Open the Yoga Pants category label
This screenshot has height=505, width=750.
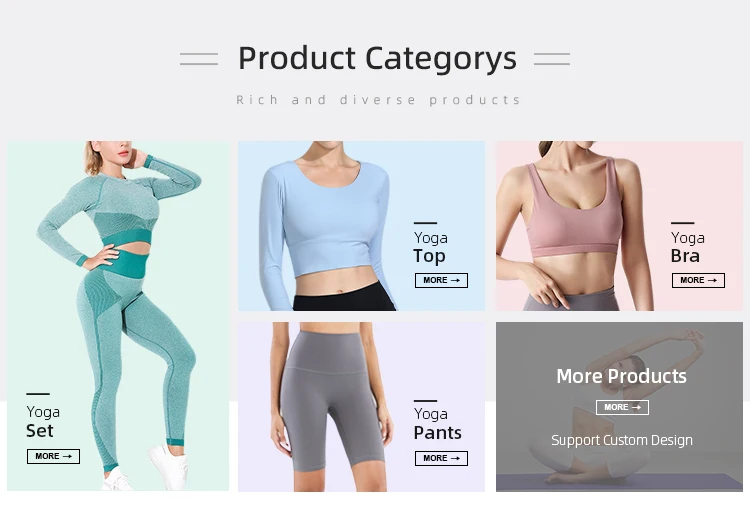(437, 424)
